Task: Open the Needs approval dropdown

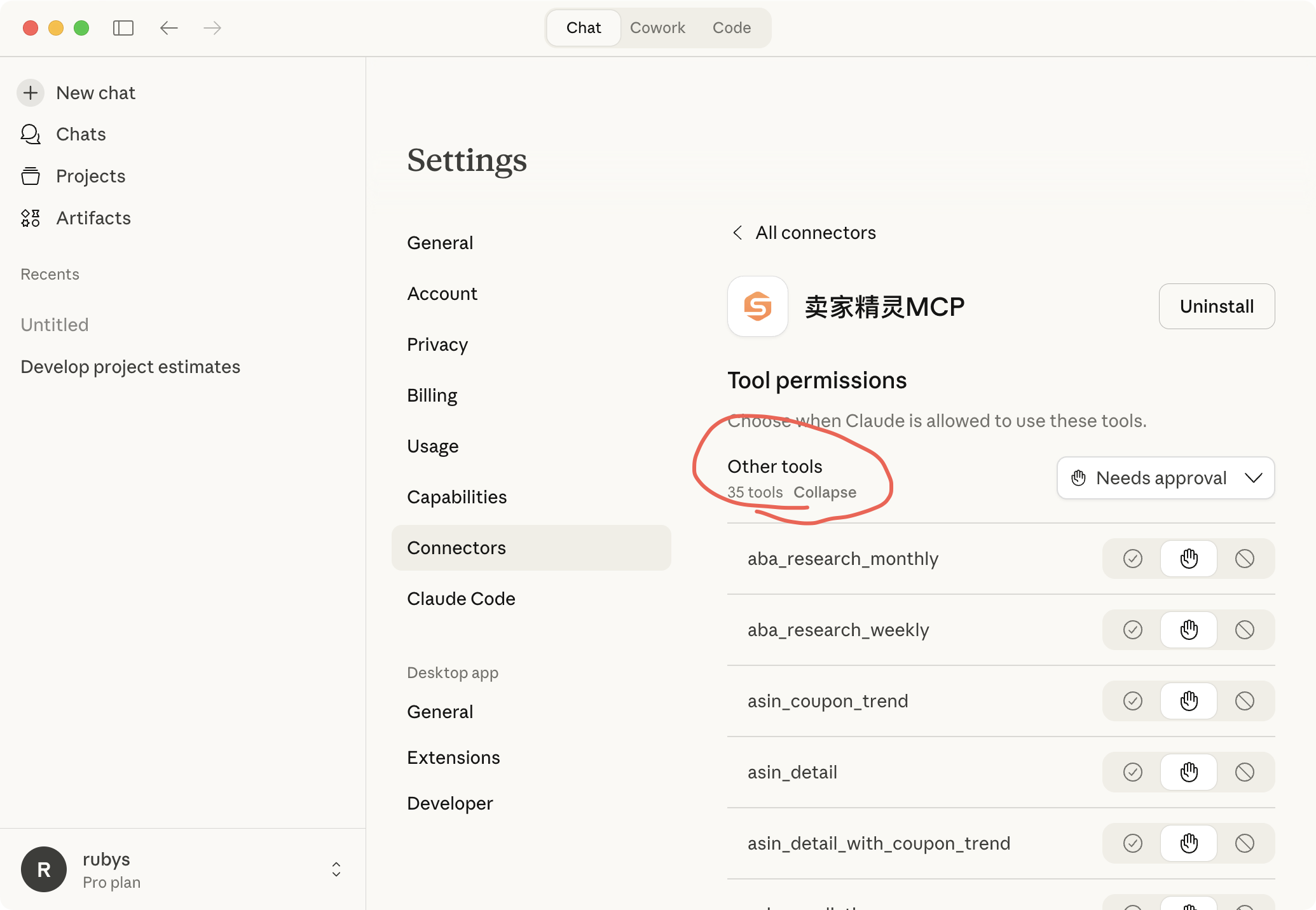Action: click(x=1165, y=478)
